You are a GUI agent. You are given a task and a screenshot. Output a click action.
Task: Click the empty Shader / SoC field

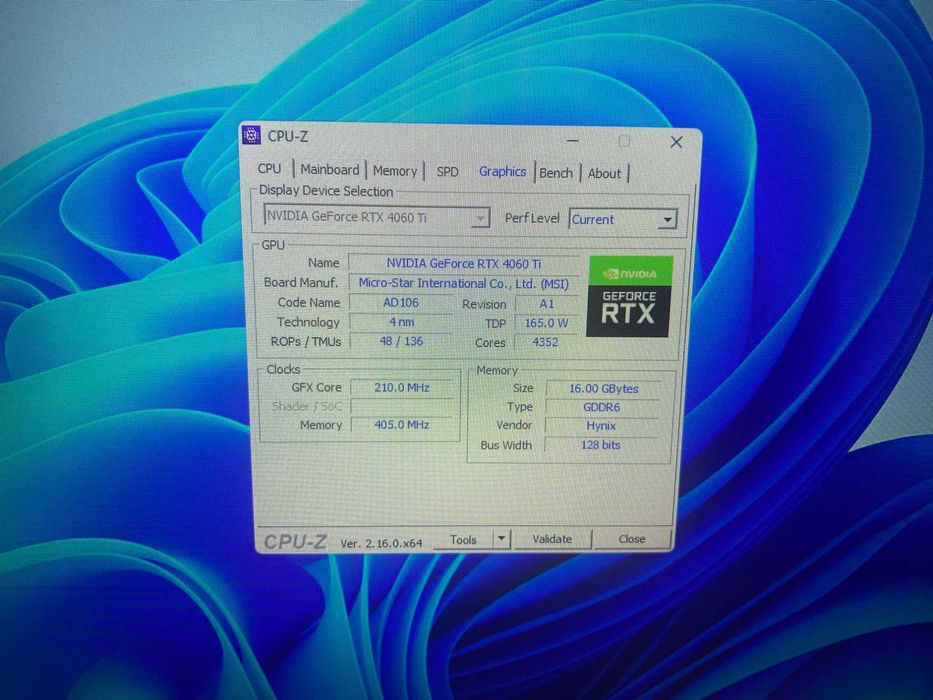click(x=402, y=406)
